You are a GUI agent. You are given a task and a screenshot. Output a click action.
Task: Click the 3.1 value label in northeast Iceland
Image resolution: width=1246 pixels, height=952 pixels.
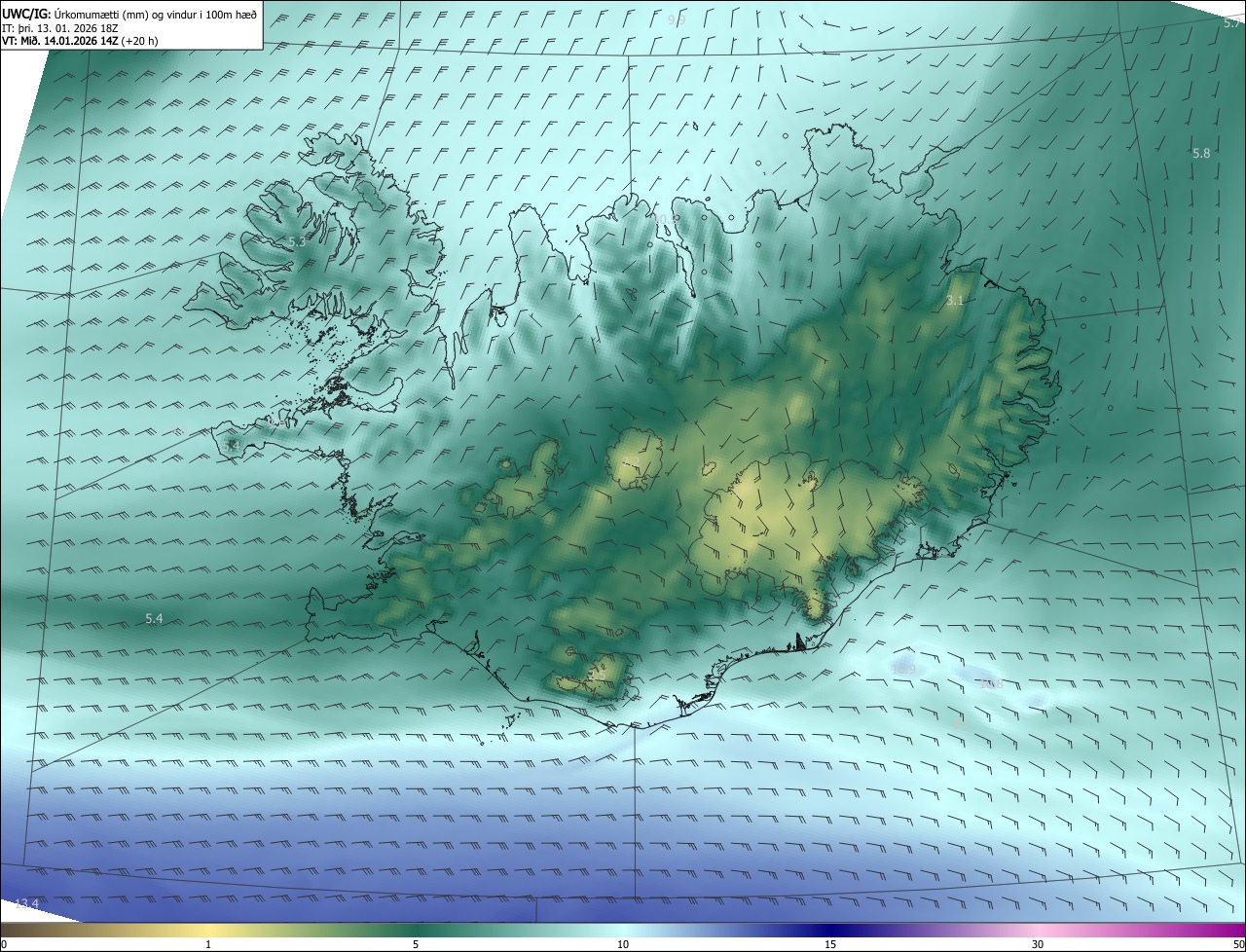click(x=955, y=301)
